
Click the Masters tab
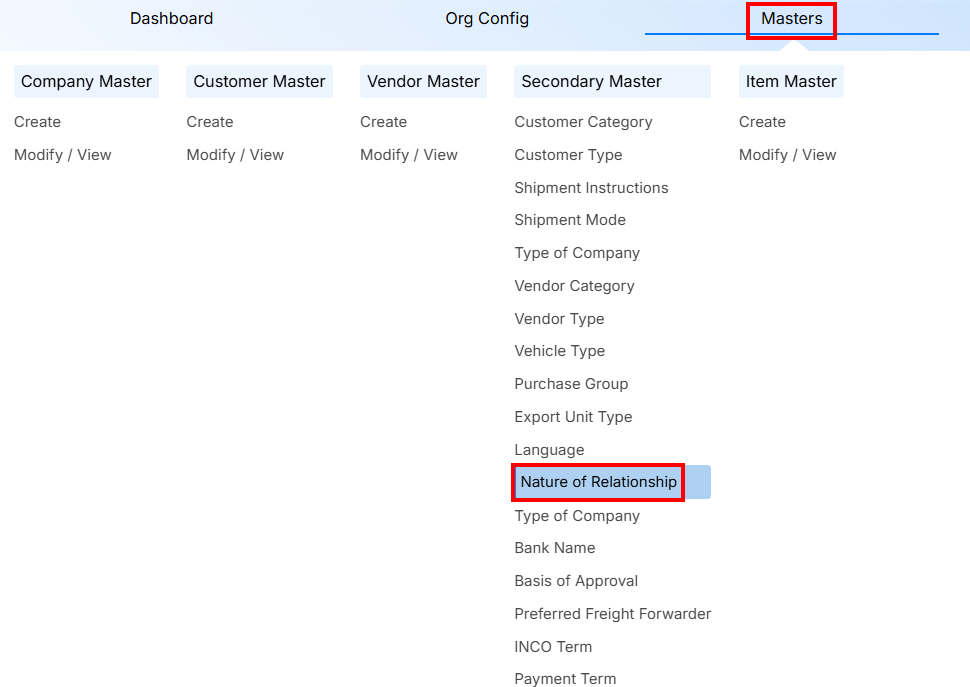pos(791,19)
